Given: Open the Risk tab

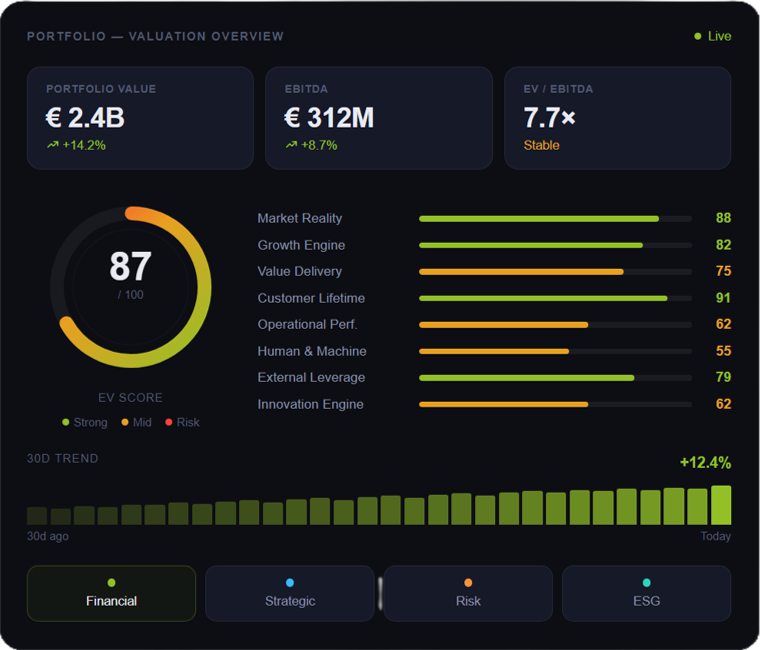Looking at the screenshot, I should pyautogui.click(x=468, y=593).
